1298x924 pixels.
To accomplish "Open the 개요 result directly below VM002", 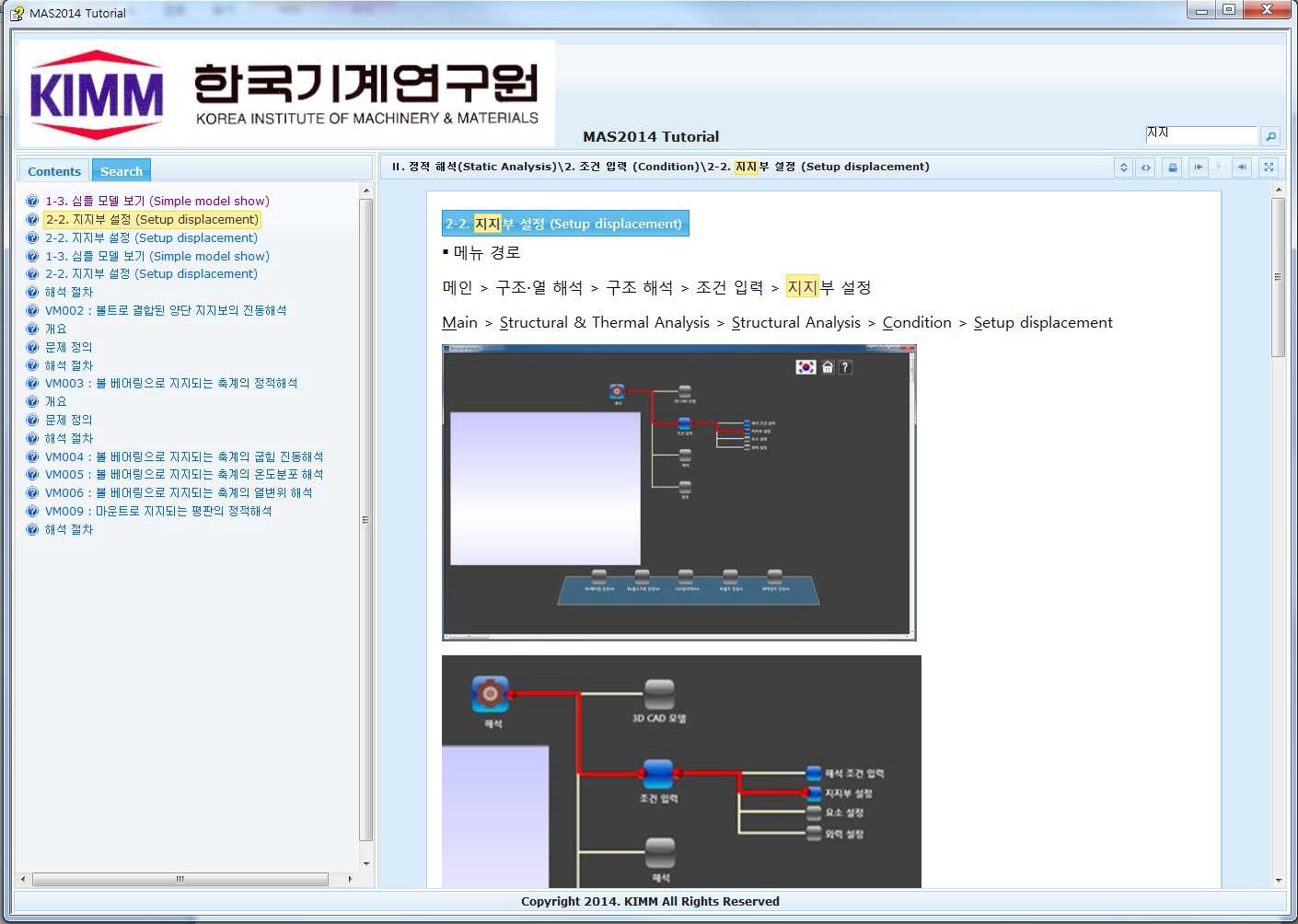I will click(55, 329).
